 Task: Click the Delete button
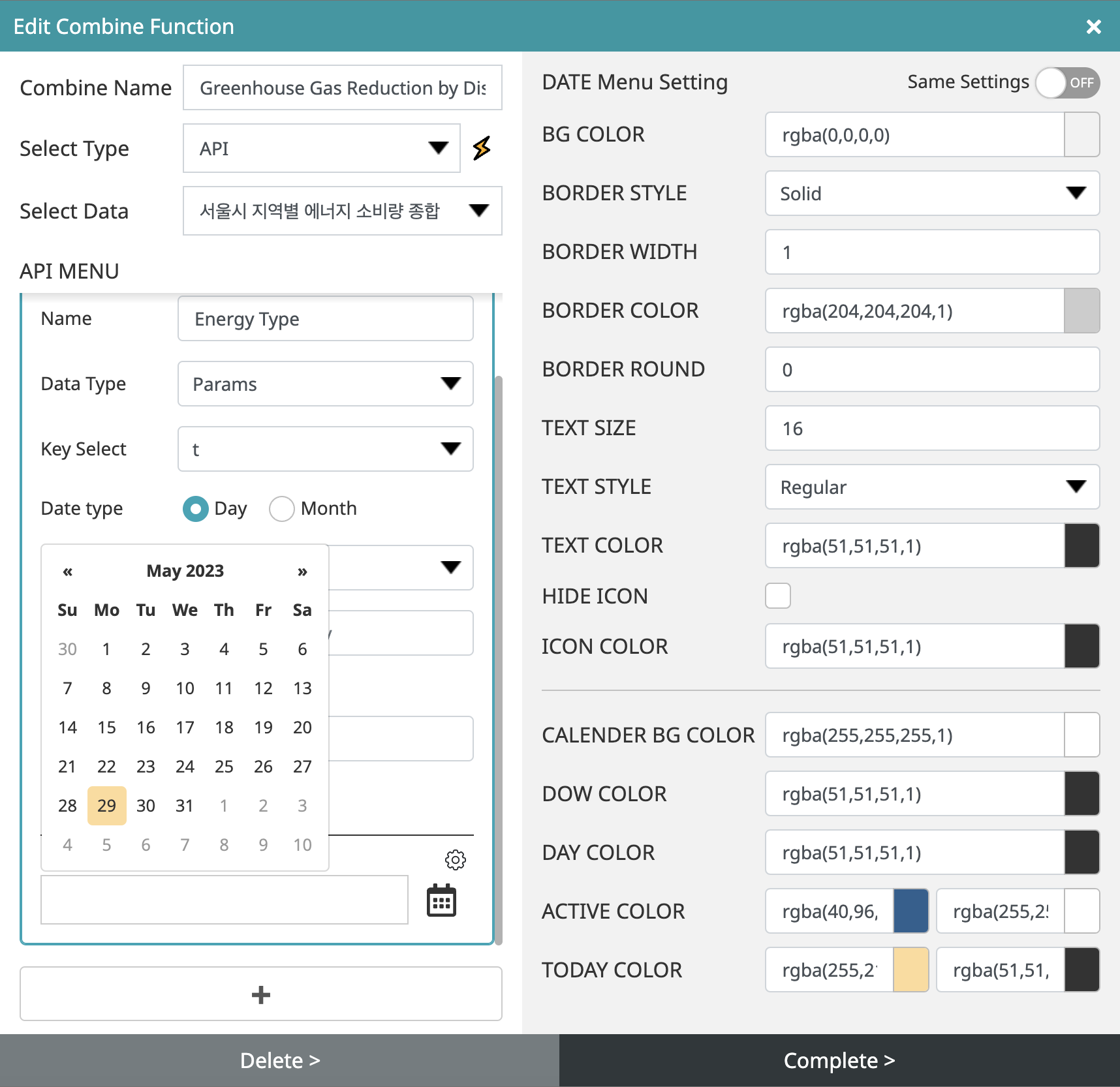tap(279, 1060)
